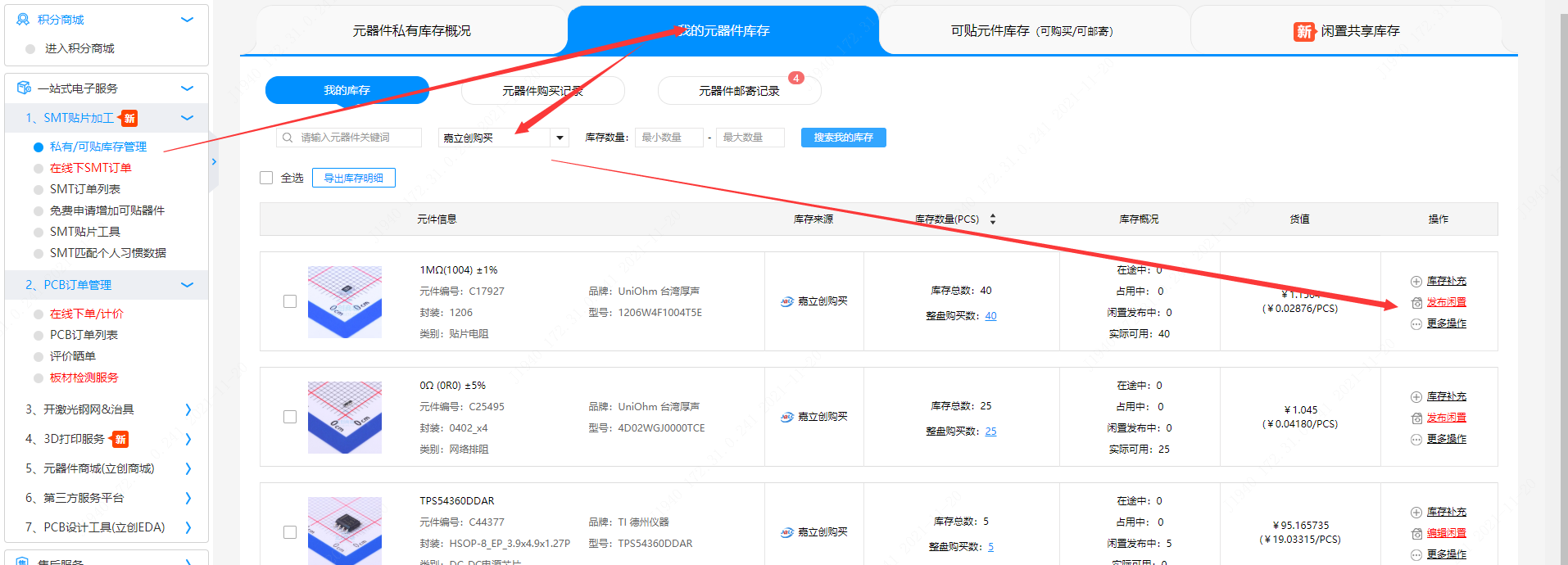This screenshot has height=565, width=1568.
Task: Click the search magnifier icon in keyword field
Action: click(288, 138)
